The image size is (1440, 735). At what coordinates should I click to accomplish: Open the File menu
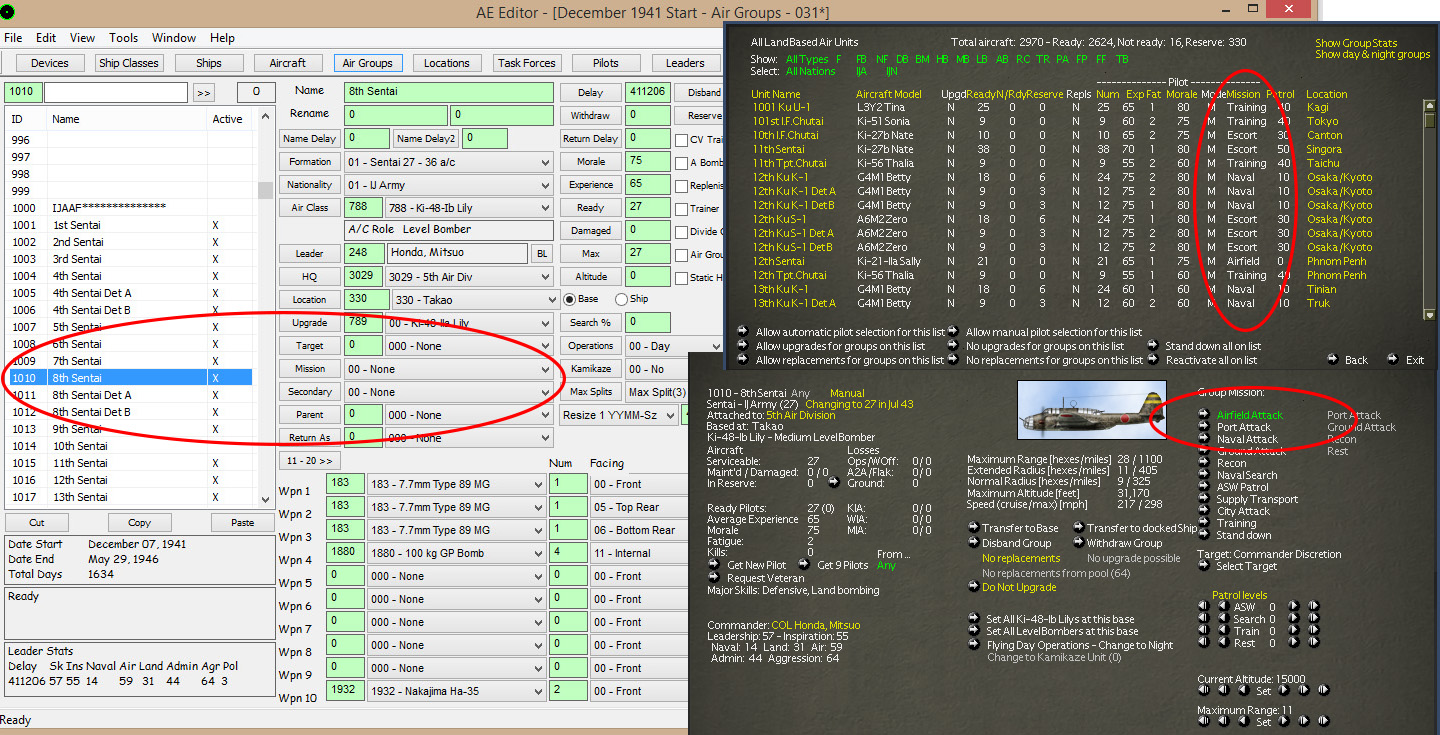click(x=13, y=38)
